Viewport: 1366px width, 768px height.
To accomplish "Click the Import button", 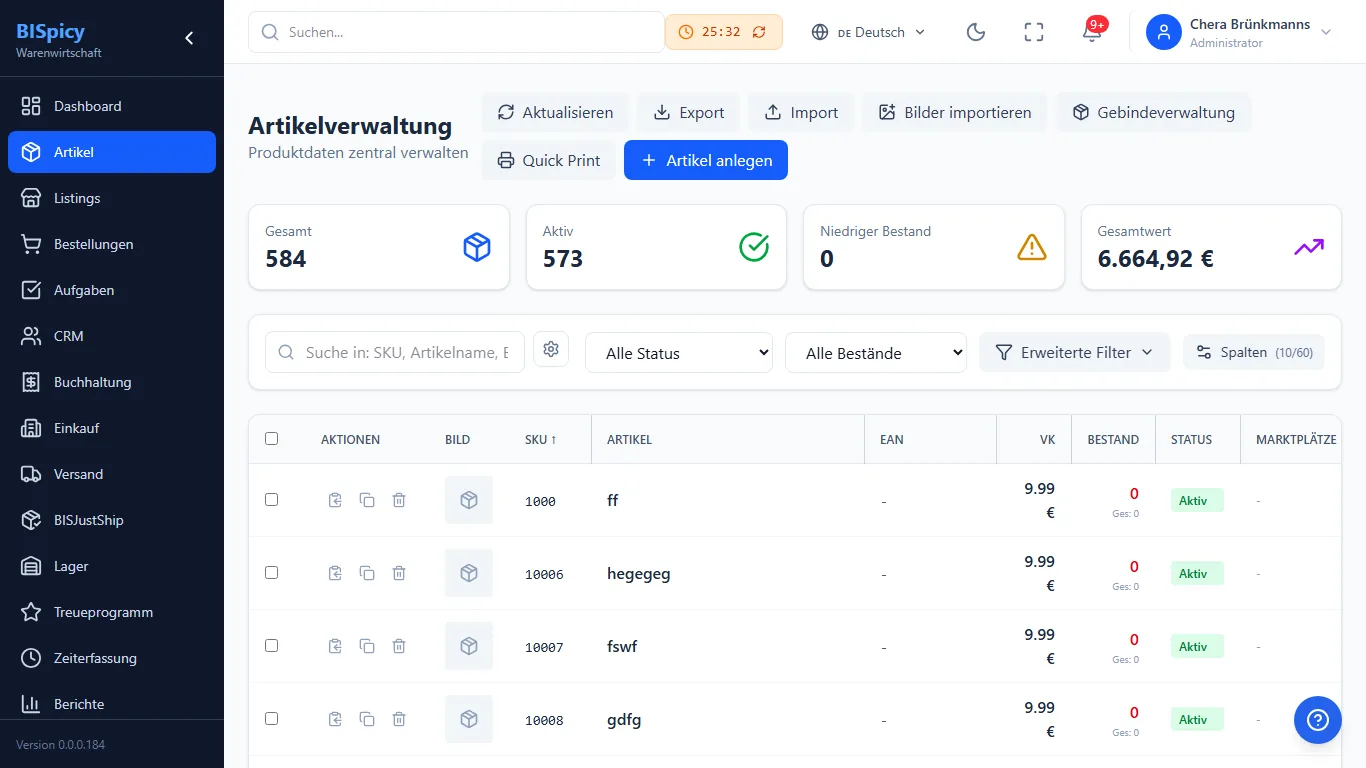I will coord(801,112).
